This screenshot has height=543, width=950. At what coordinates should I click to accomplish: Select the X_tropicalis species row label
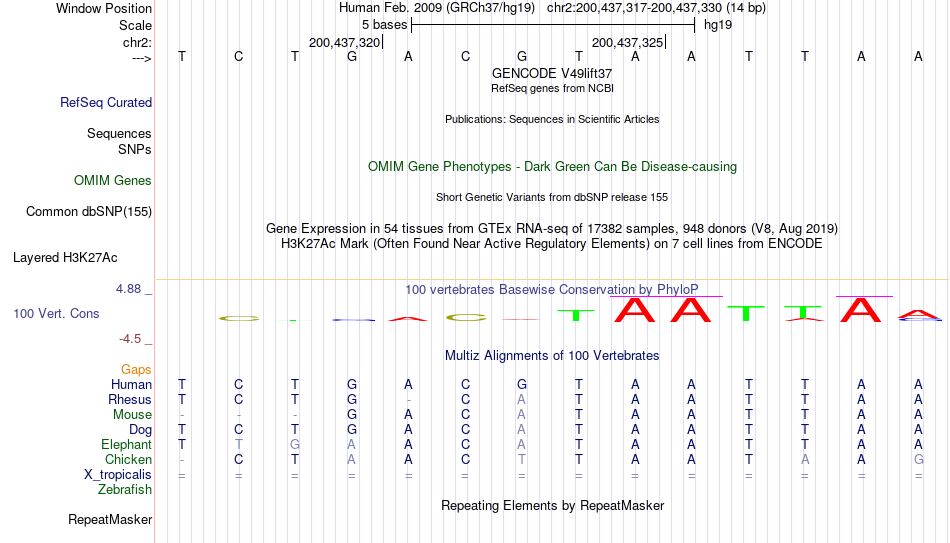pyautogui.click(x=118, y=475)
